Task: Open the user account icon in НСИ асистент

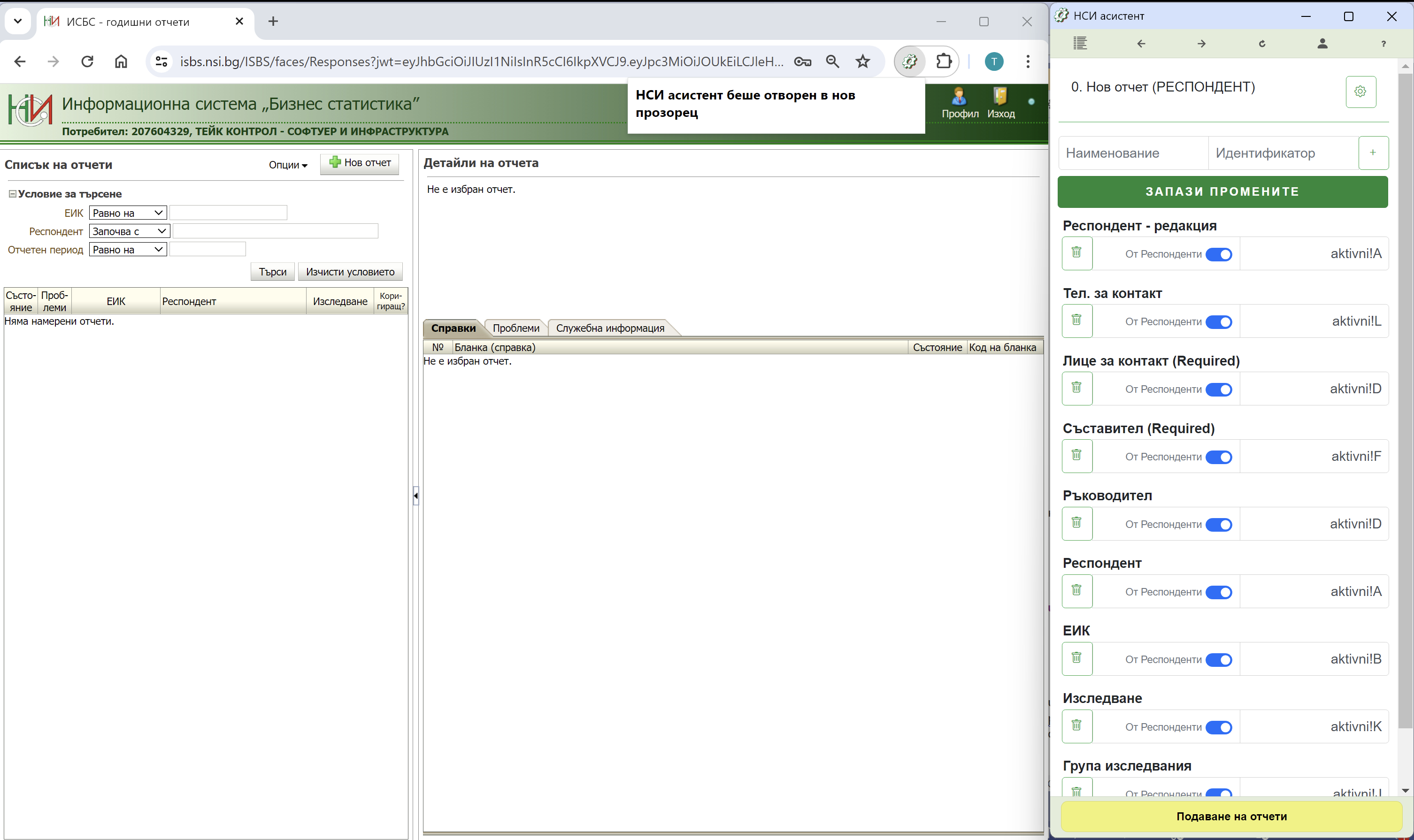Action: coord(1322,44)
